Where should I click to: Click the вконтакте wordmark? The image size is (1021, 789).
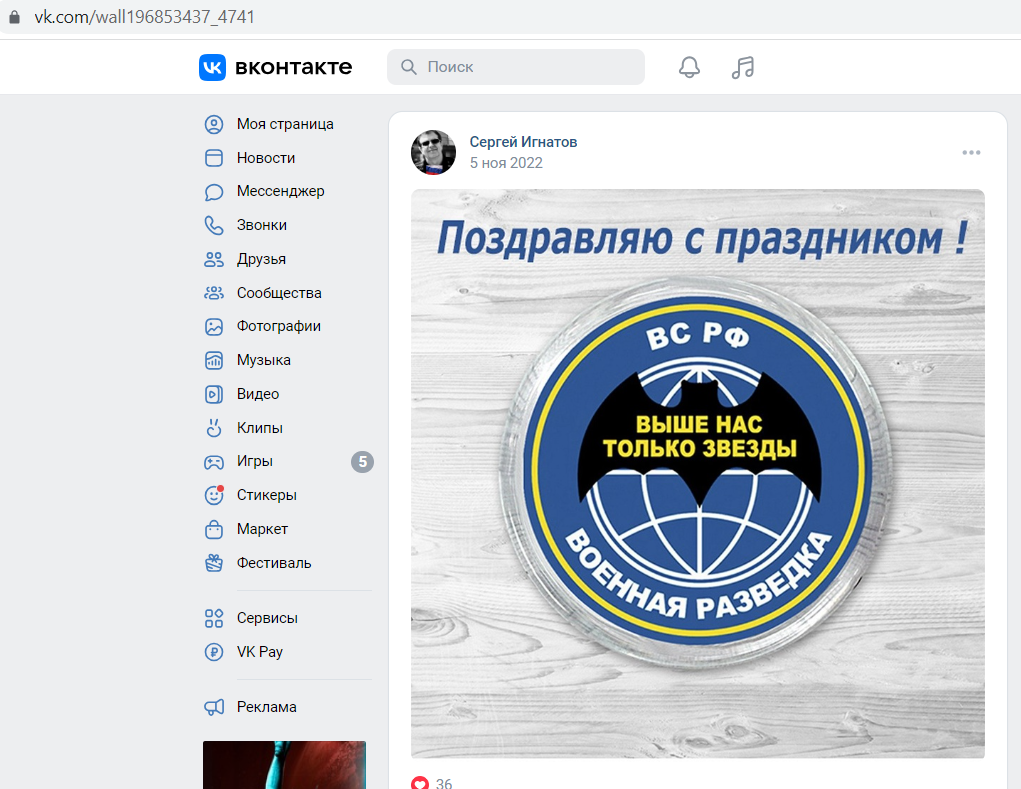(294, 67)
